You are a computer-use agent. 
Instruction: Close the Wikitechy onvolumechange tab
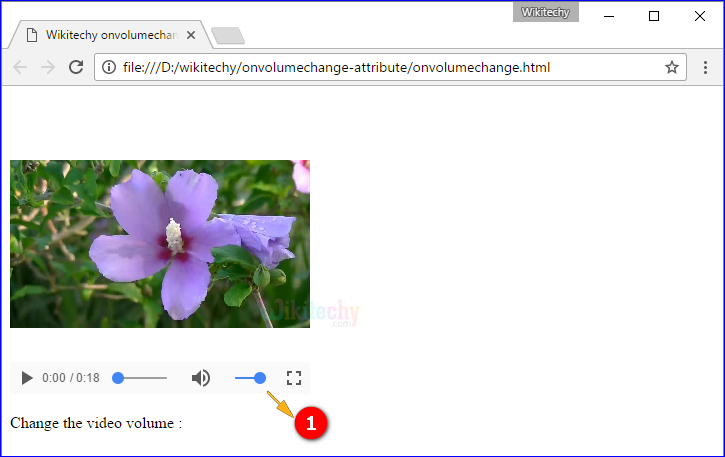click(193, 35)
